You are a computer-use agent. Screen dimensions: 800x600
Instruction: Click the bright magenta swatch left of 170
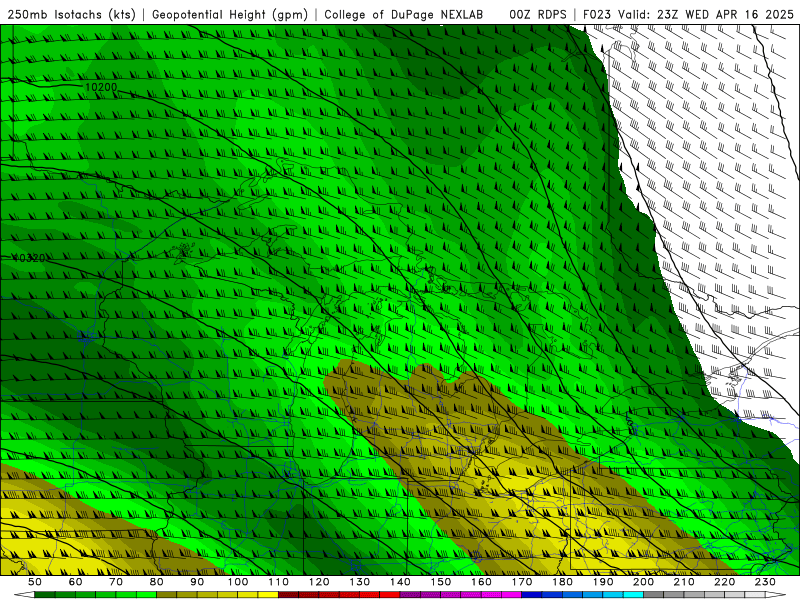pyautogui.click(x=511, y=594)
